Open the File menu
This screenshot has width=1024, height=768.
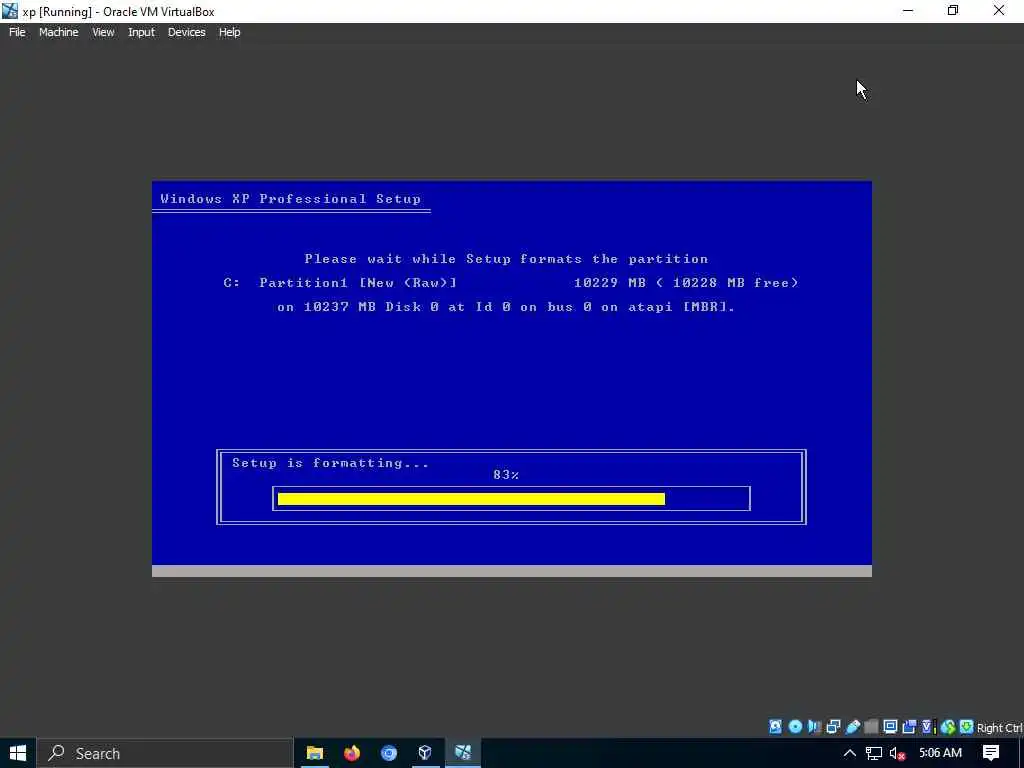[17, 32]
